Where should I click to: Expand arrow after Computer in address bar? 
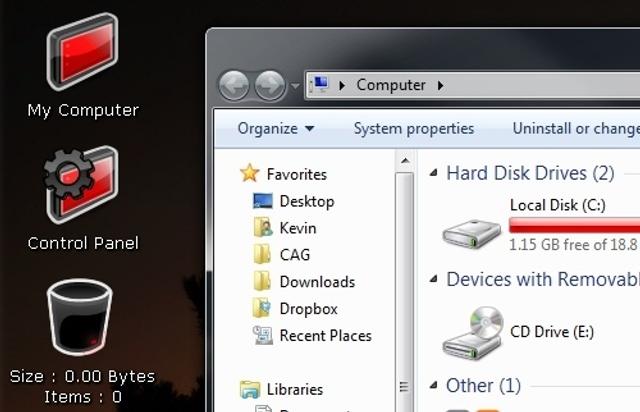point(440,85)
